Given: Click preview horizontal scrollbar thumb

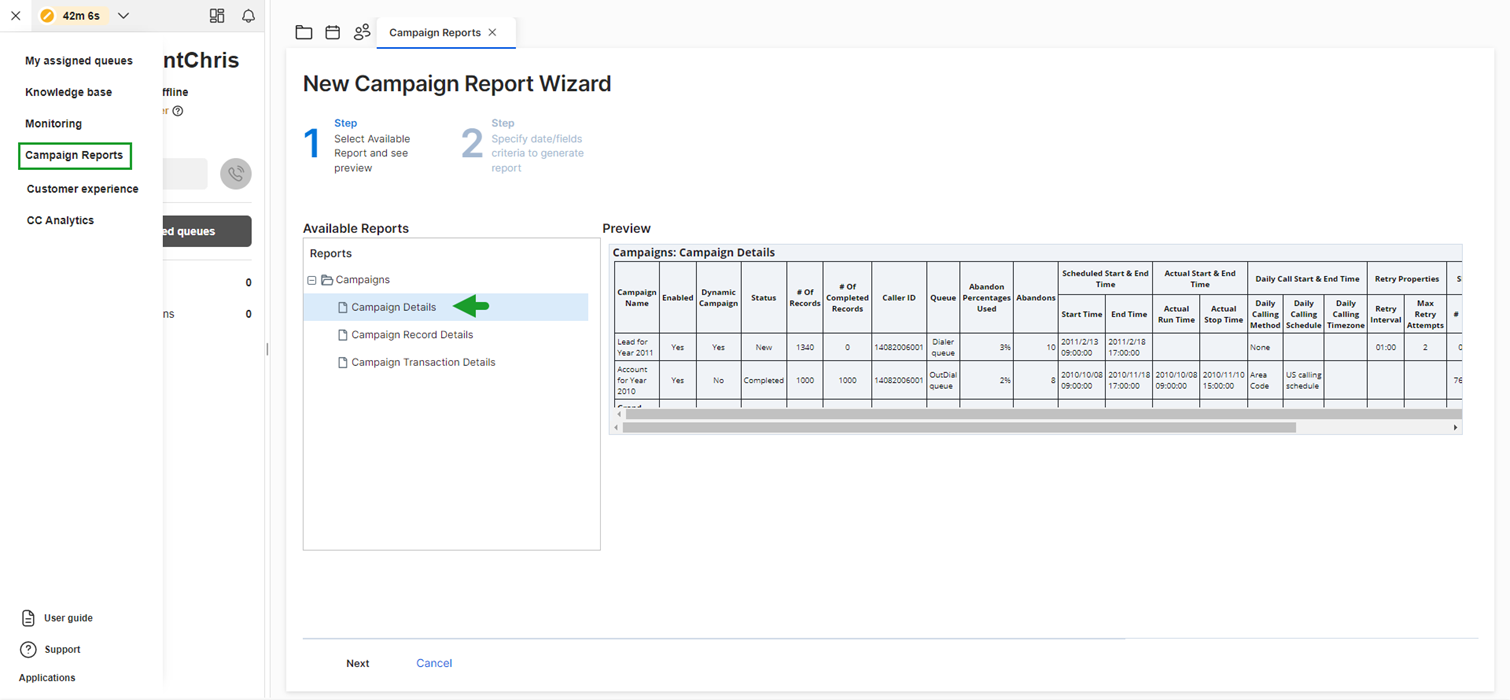Looking at the screenshot, I should point(959,427).
